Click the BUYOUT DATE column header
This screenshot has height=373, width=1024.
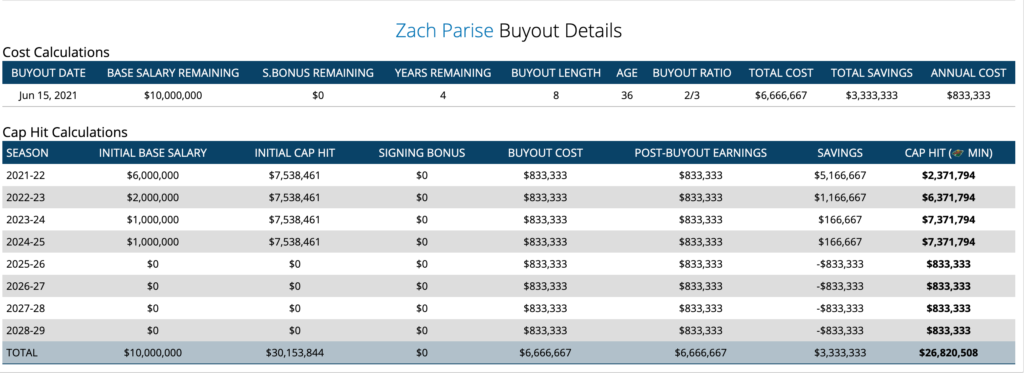(x=49, y=73)
